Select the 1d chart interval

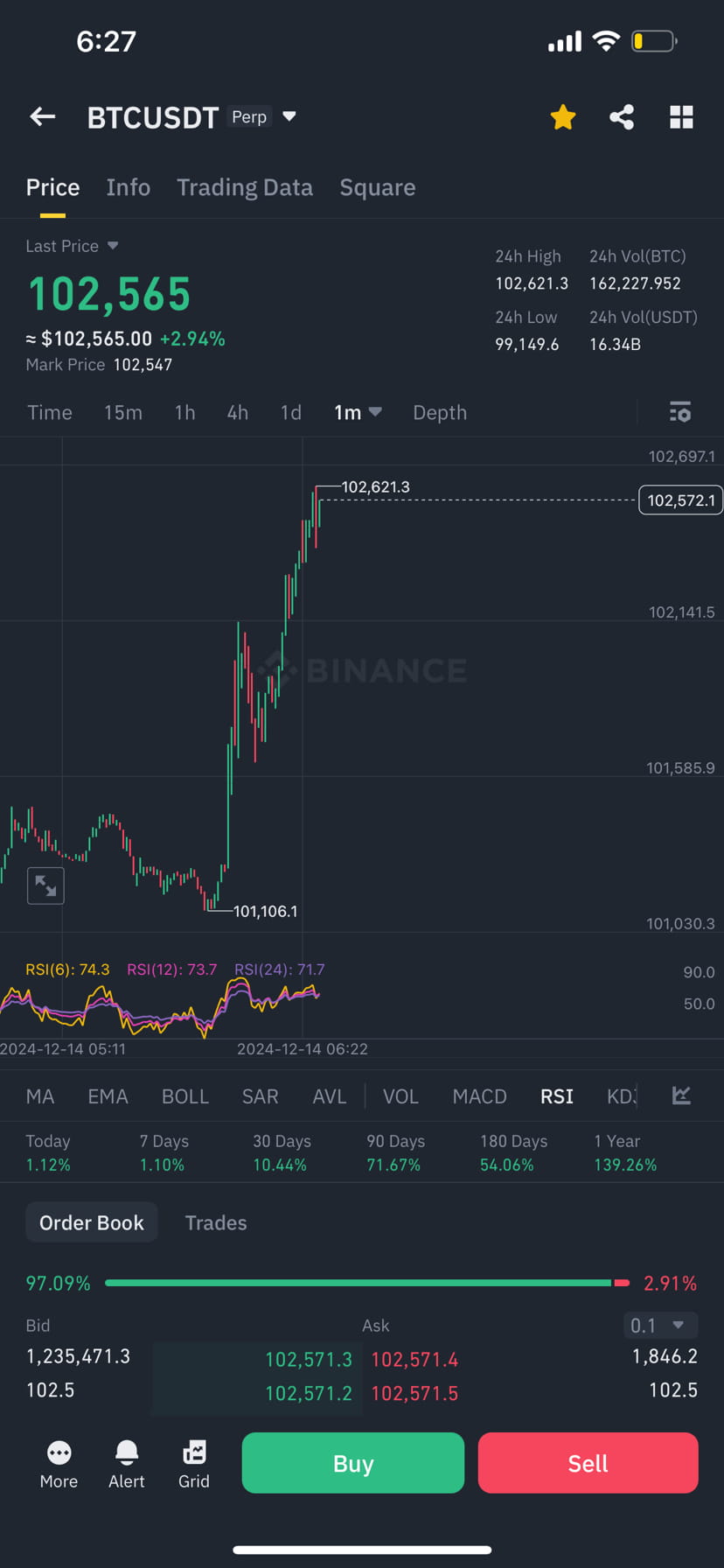pyautogui.click(x=290, y=412)
